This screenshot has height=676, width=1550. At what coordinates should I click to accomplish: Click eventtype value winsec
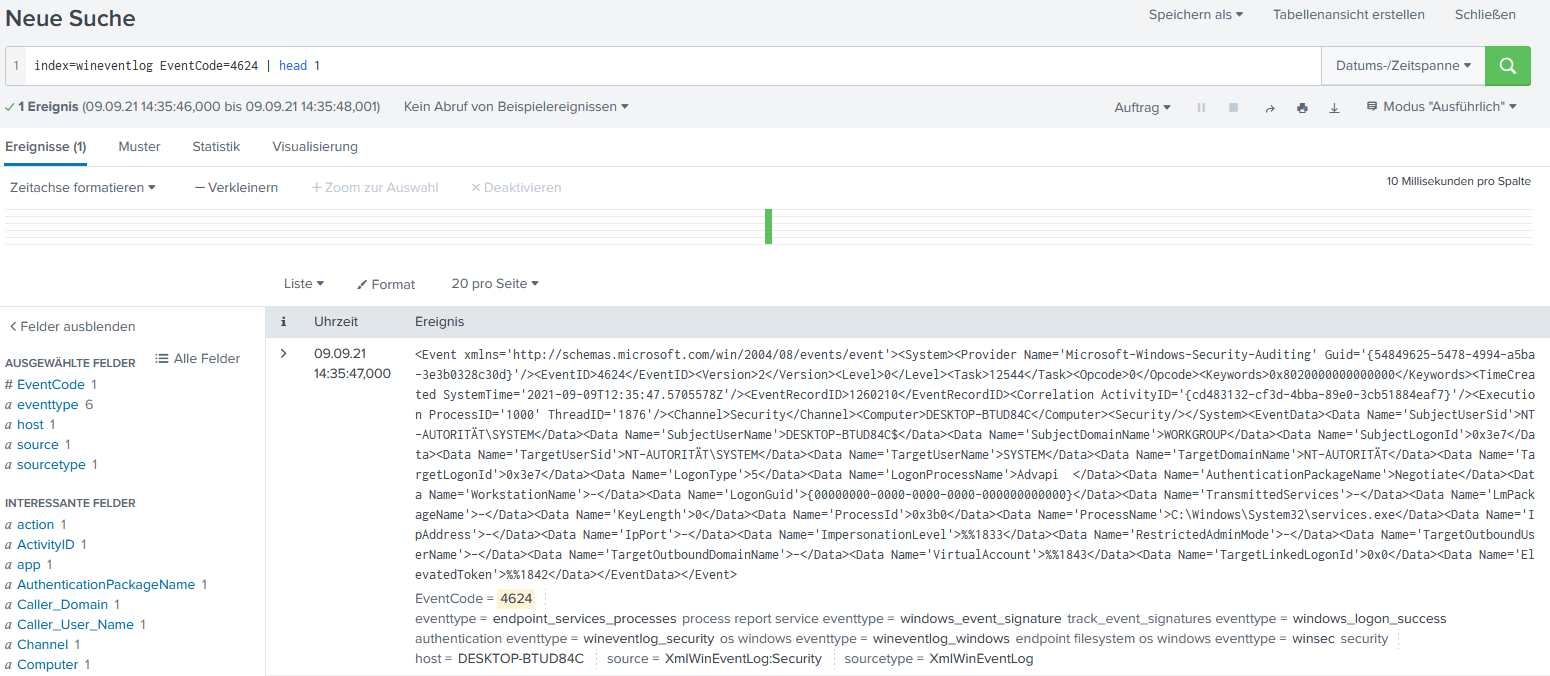pos(1314,638)
